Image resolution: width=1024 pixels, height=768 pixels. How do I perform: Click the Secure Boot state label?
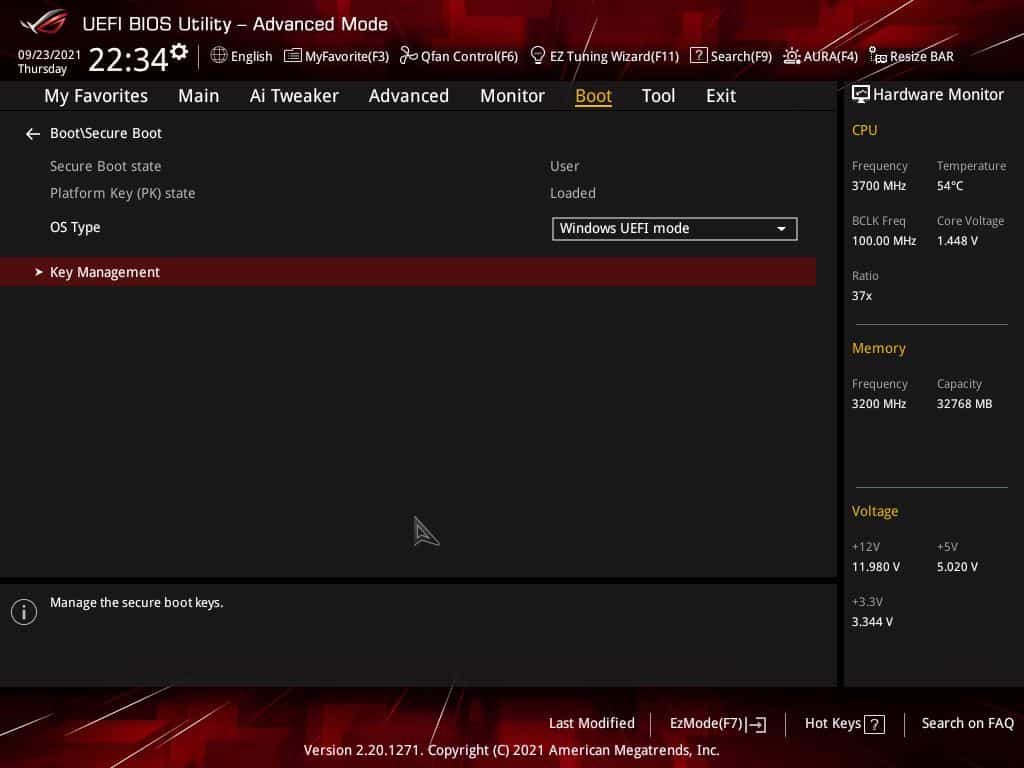coord(105,166)
